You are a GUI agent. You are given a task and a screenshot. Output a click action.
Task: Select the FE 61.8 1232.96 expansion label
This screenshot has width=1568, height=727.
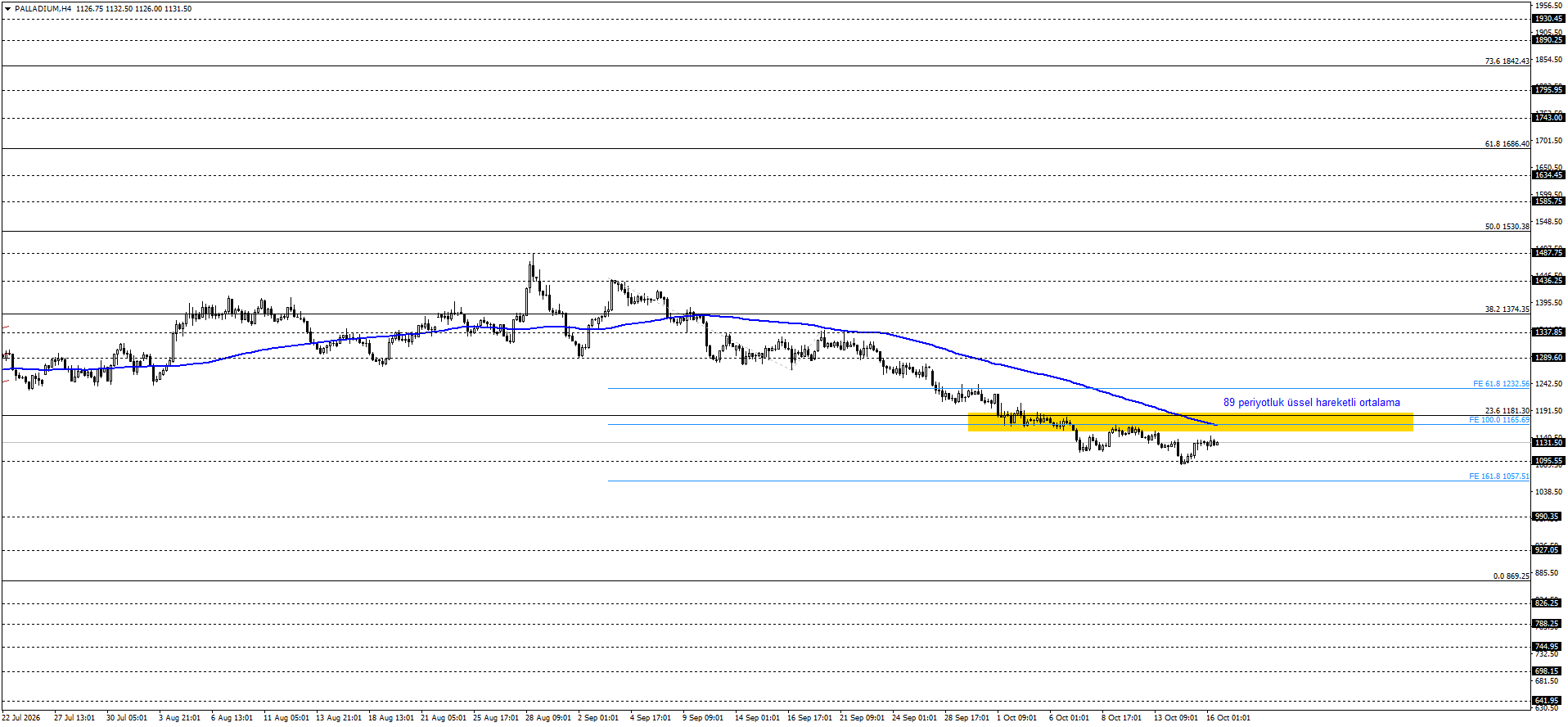(1501, 384)
